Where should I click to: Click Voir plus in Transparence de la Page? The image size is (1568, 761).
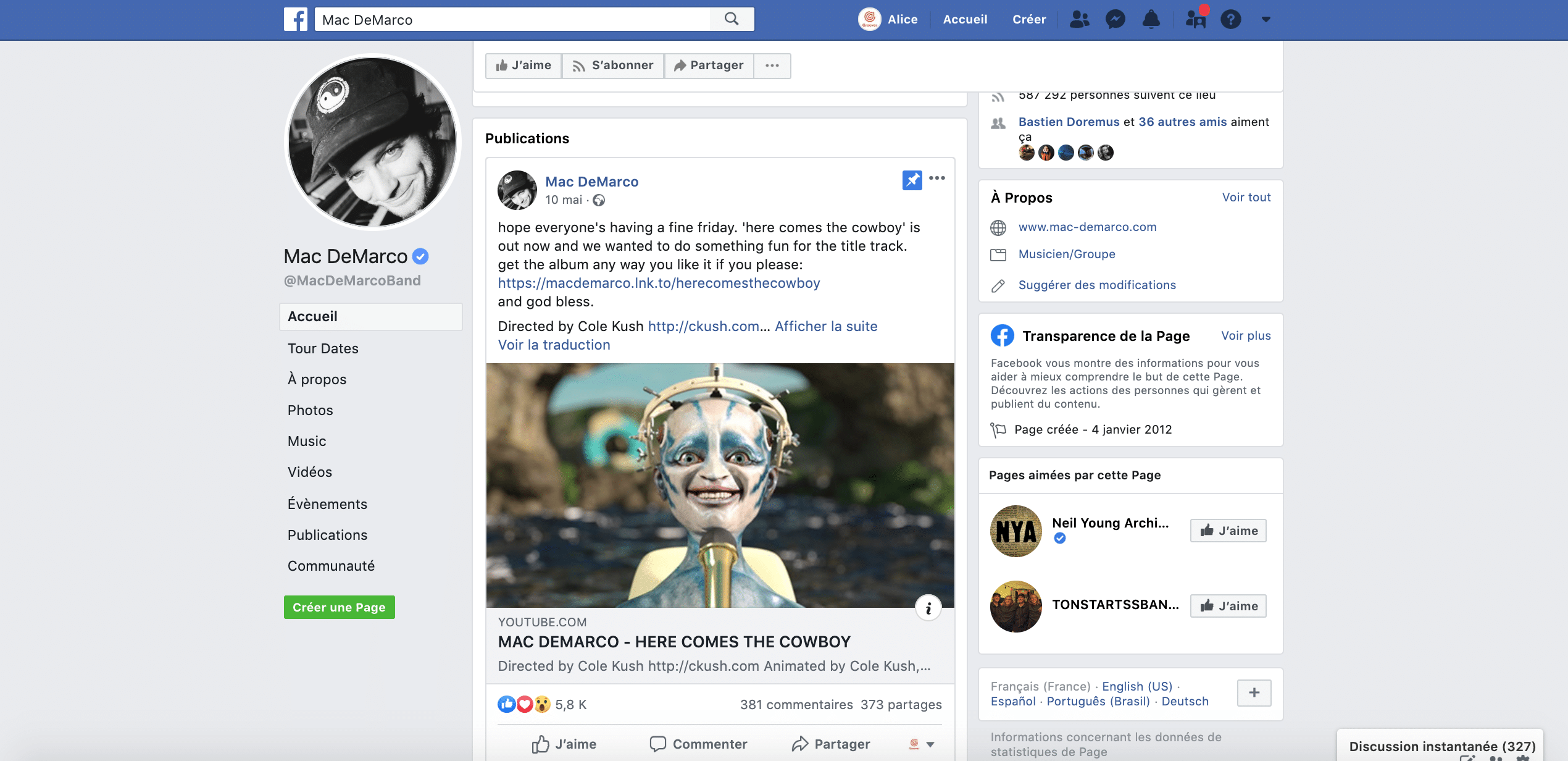pyautogui.click(x=1246, y=335)
